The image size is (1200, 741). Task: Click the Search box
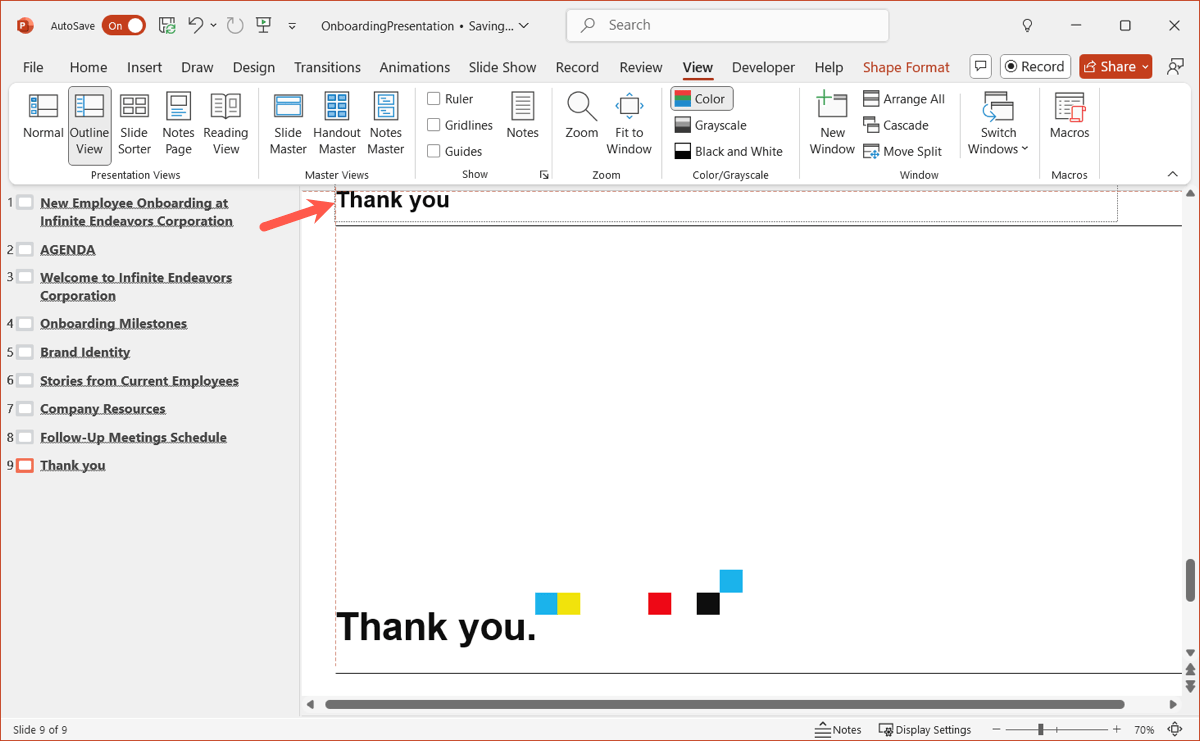727,26
